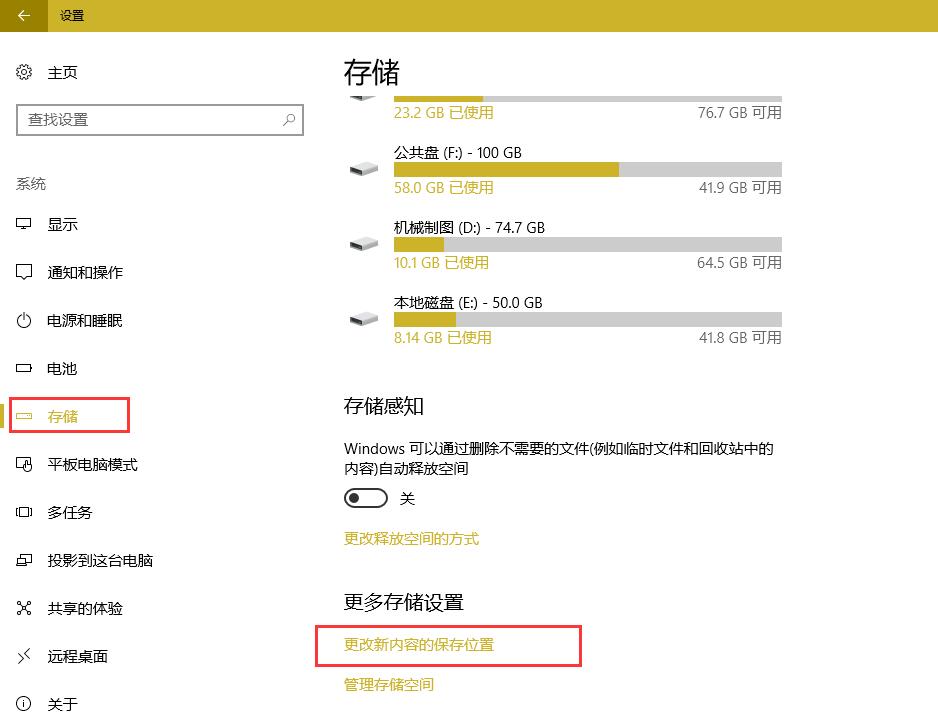This screenshot has height=724, width=938.
Task: Click the 更改新内容的保存位置 link
Action: (x=419, y=645)
